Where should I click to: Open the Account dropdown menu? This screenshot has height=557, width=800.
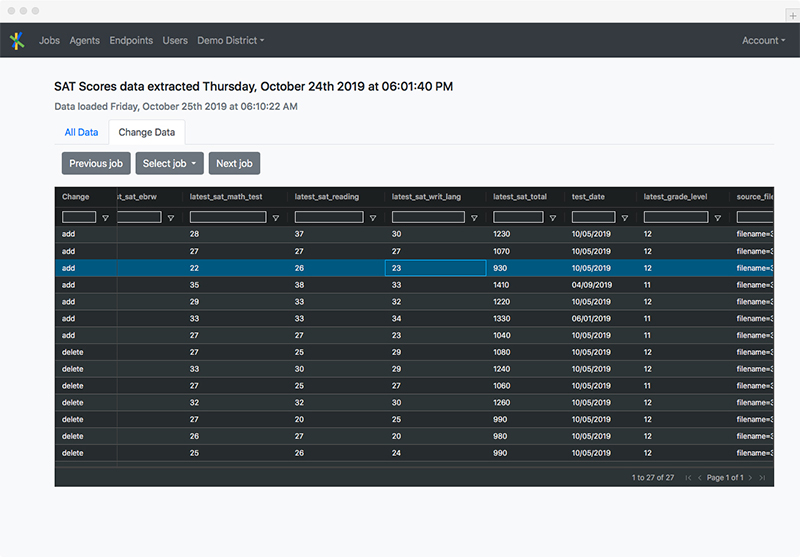click(x=763, y=41)
